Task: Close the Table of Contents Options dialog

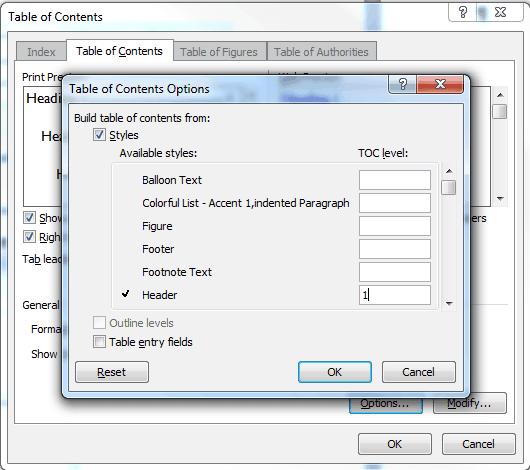Action: pyautogui.click(x=440, y=84)
